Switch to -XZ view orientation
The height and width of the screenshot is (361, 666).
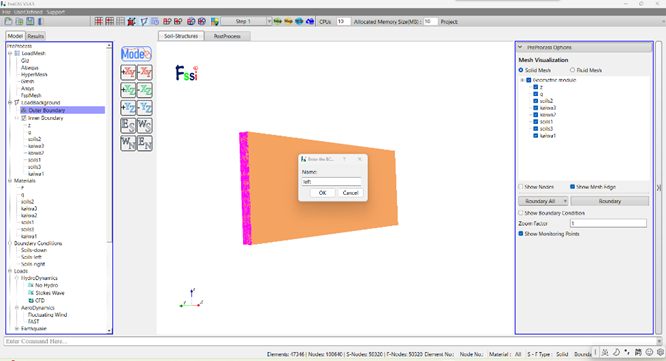point(145,90)
